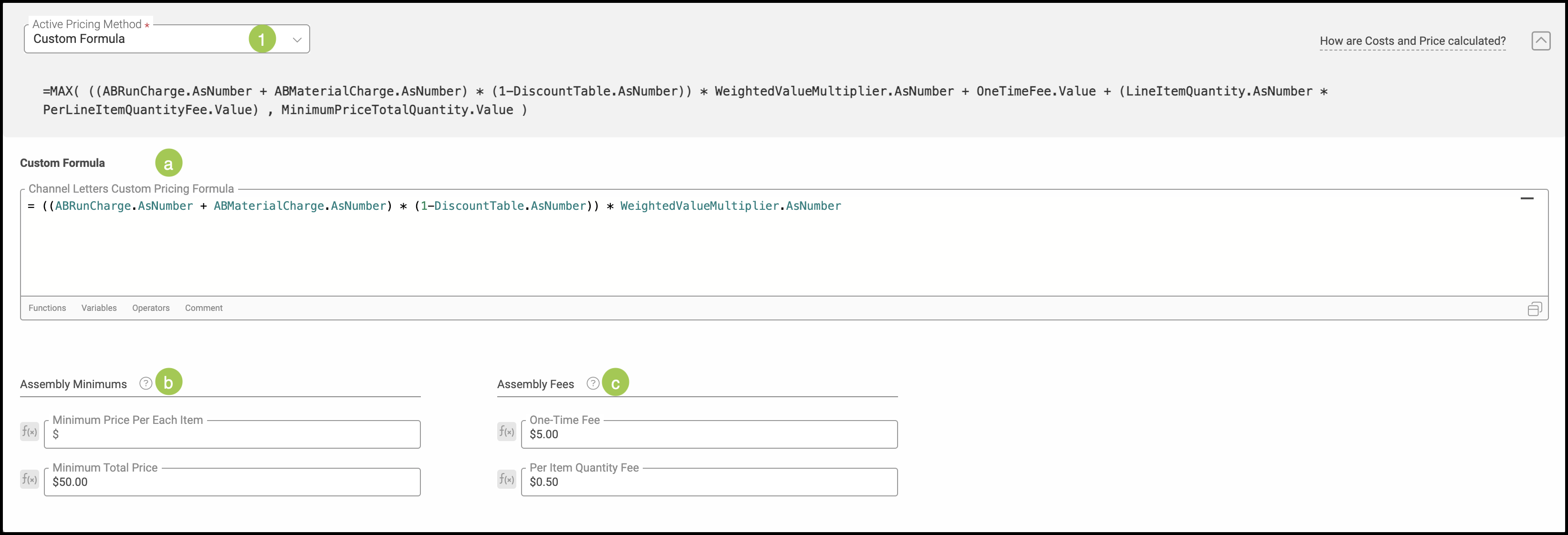1568x535 pixels.
Task: Click formula icon beside Minimum Total Price
Action: (x=29, y=479)
